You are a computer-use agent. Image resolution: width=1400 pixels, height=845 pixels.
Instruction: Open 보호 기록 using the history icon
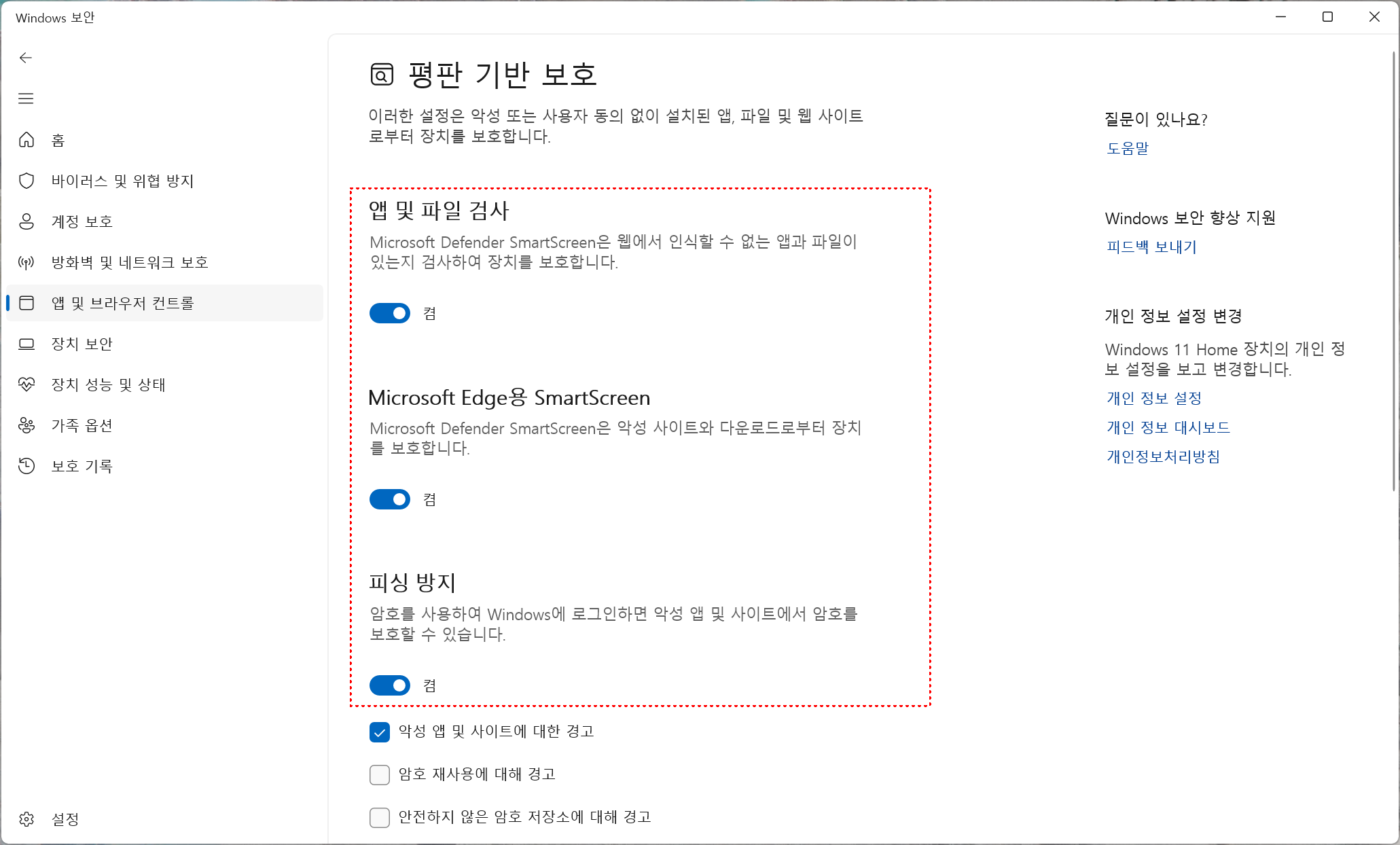tap(26, 466)
